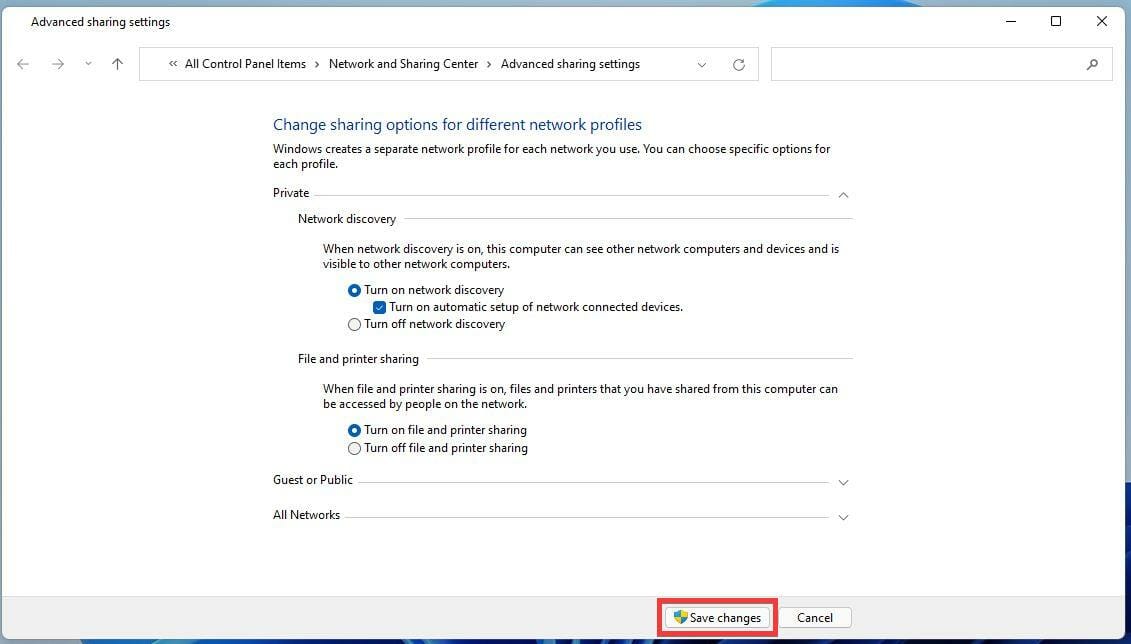Collapse the Private profile section
The width and height of the screenshot is (1131, 644).
843,194
